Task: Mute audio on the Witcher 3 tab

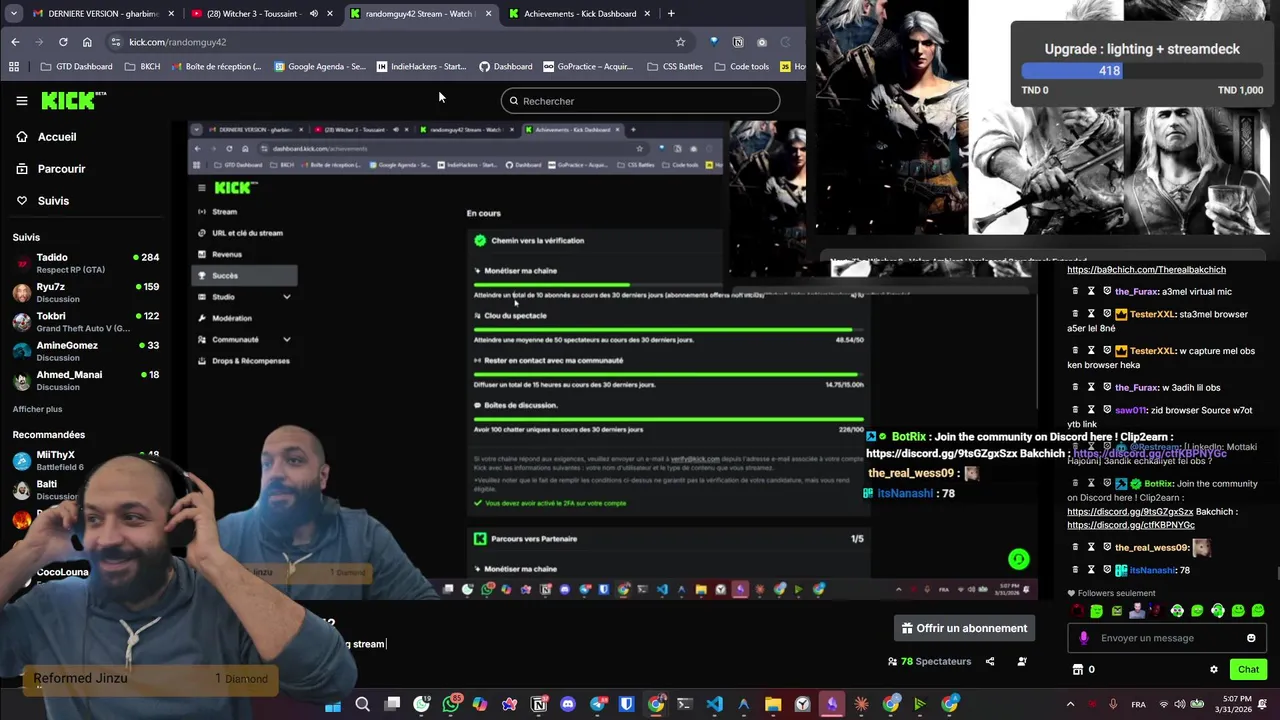Action: tap(314, 14)
